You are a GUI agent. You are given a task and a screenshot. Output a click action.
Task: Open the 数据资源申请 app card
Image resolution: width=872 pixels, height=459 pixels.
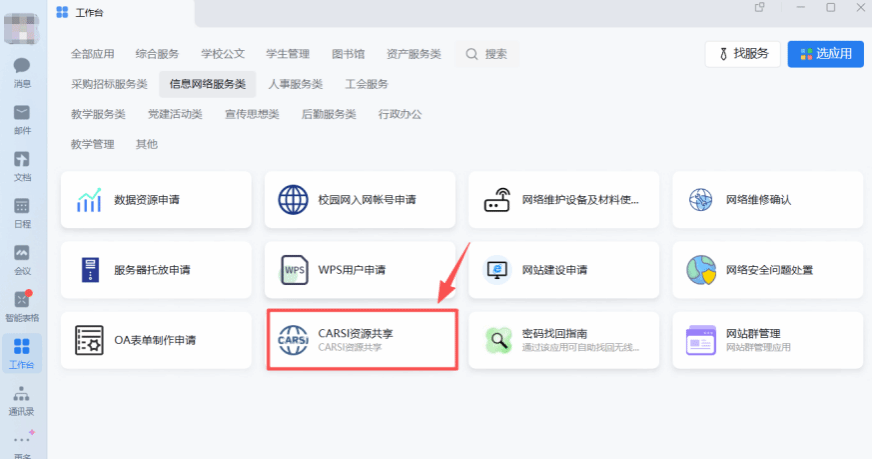[156, 200]
